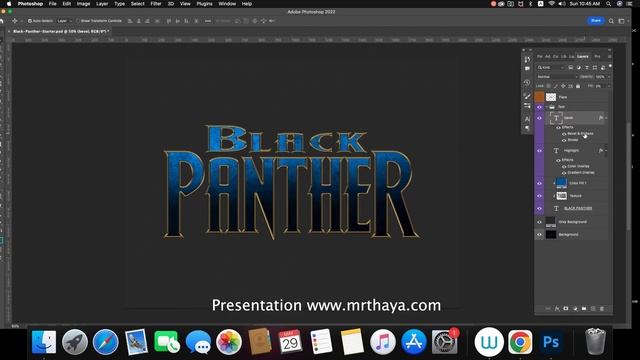Click the lock transparent pixels icon
Screen dimensions: 640x360
pyautogui.click(x=549, y=86)
